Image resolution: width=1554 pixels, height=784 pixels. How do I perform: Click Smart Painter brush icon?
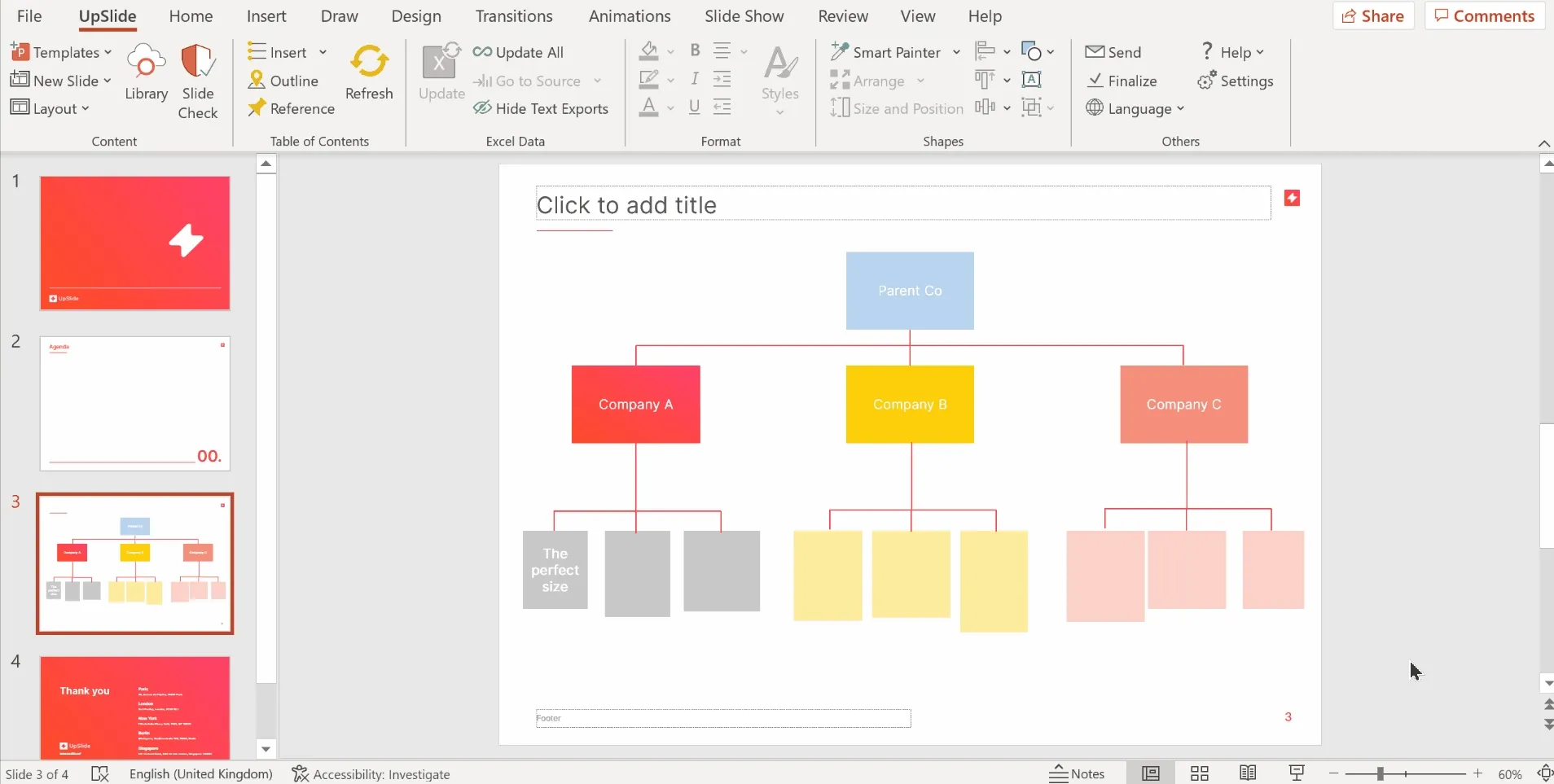pyautogui.click(x=840, y=52)
